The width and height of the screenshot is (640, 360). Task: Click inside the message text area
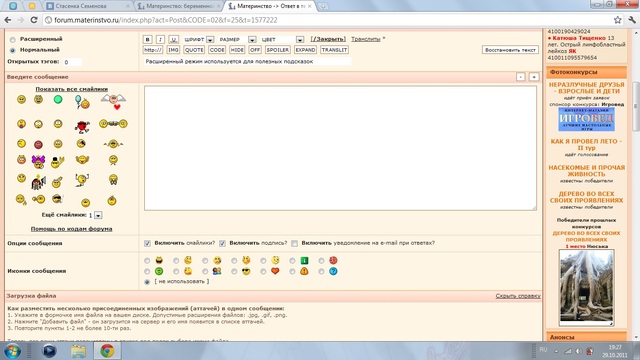[340, 148]
